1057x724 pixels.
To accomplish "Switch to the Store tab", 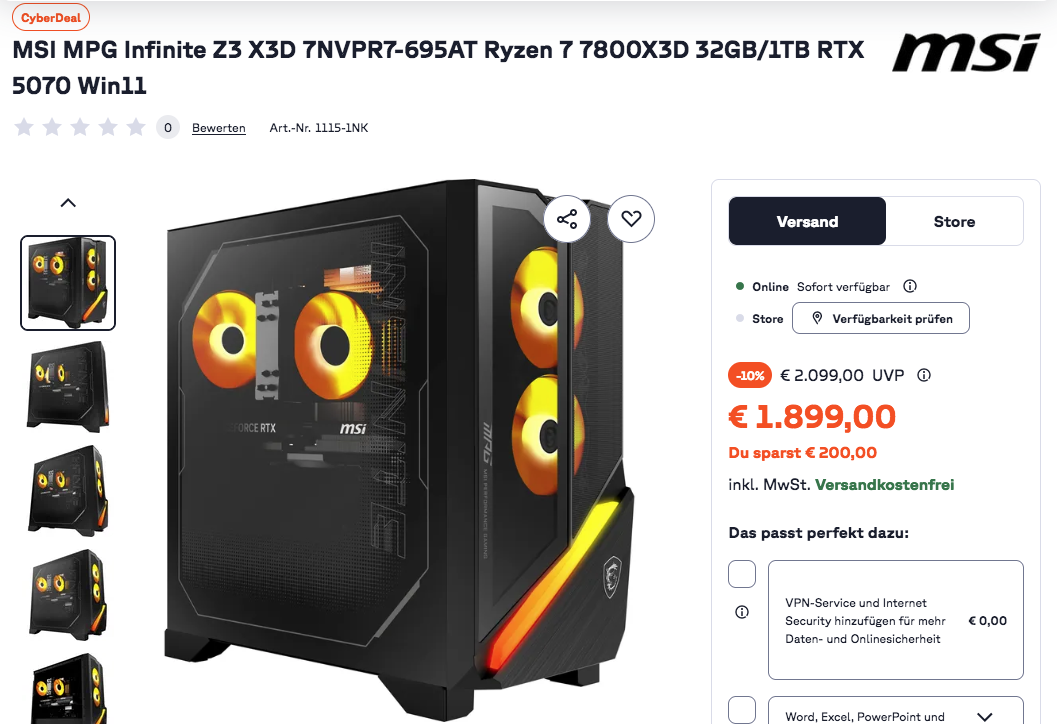I will tap(954, 221).
